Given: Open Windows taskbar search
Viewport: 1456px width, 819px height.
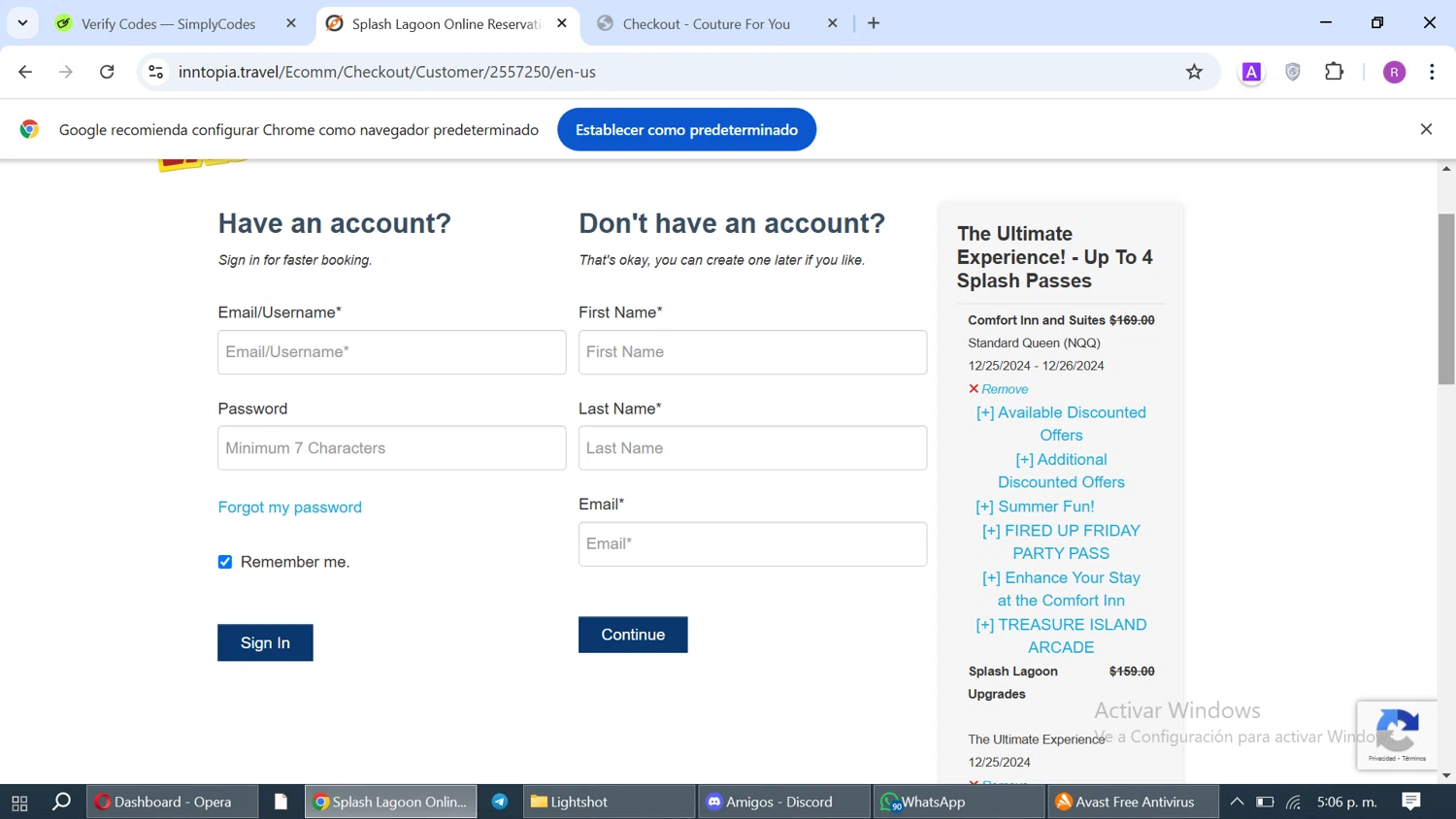Looking at the screenshot, I should pos(61,803).
